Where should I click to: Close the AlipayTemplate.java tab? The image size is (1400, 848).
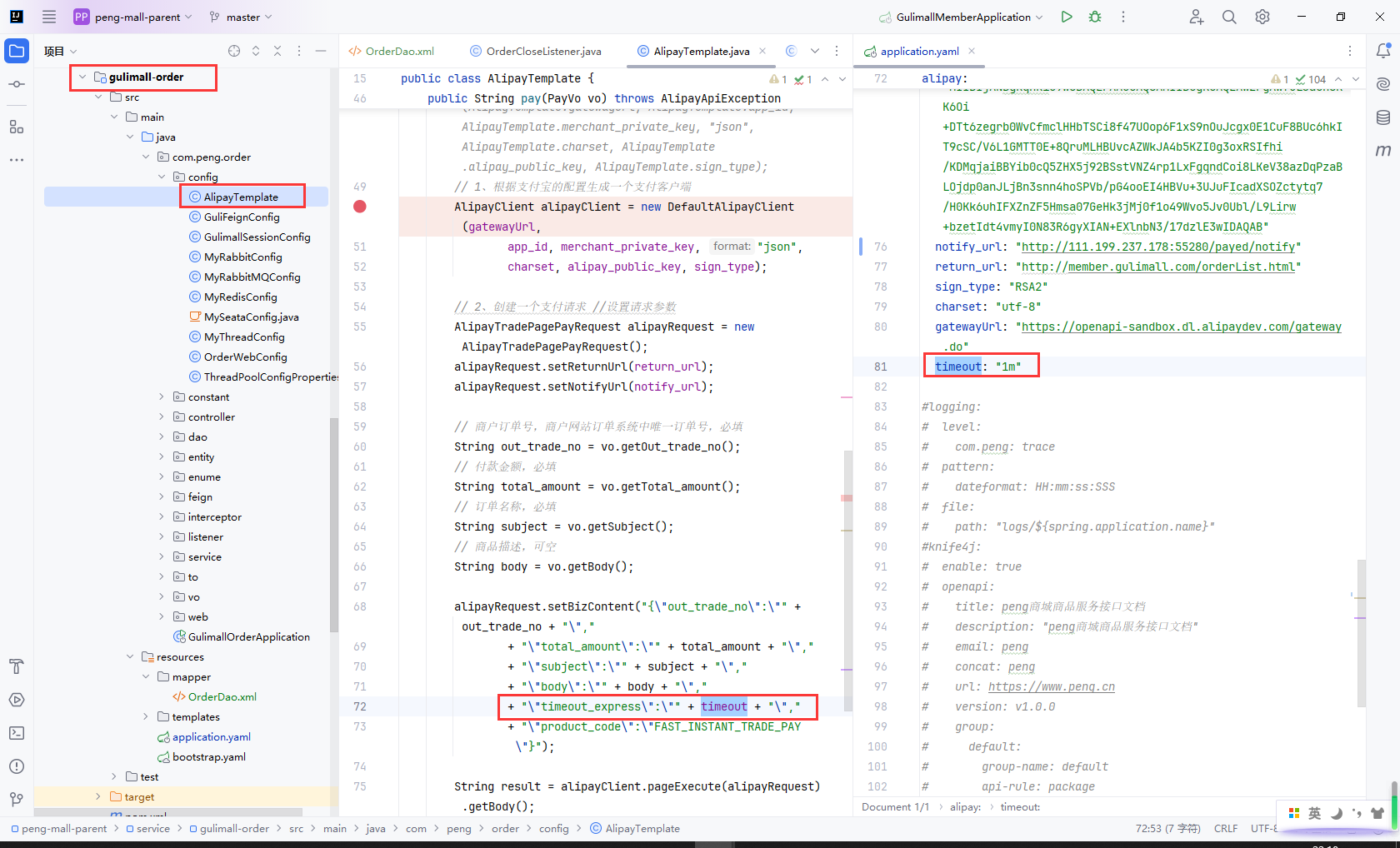[762, 51]
